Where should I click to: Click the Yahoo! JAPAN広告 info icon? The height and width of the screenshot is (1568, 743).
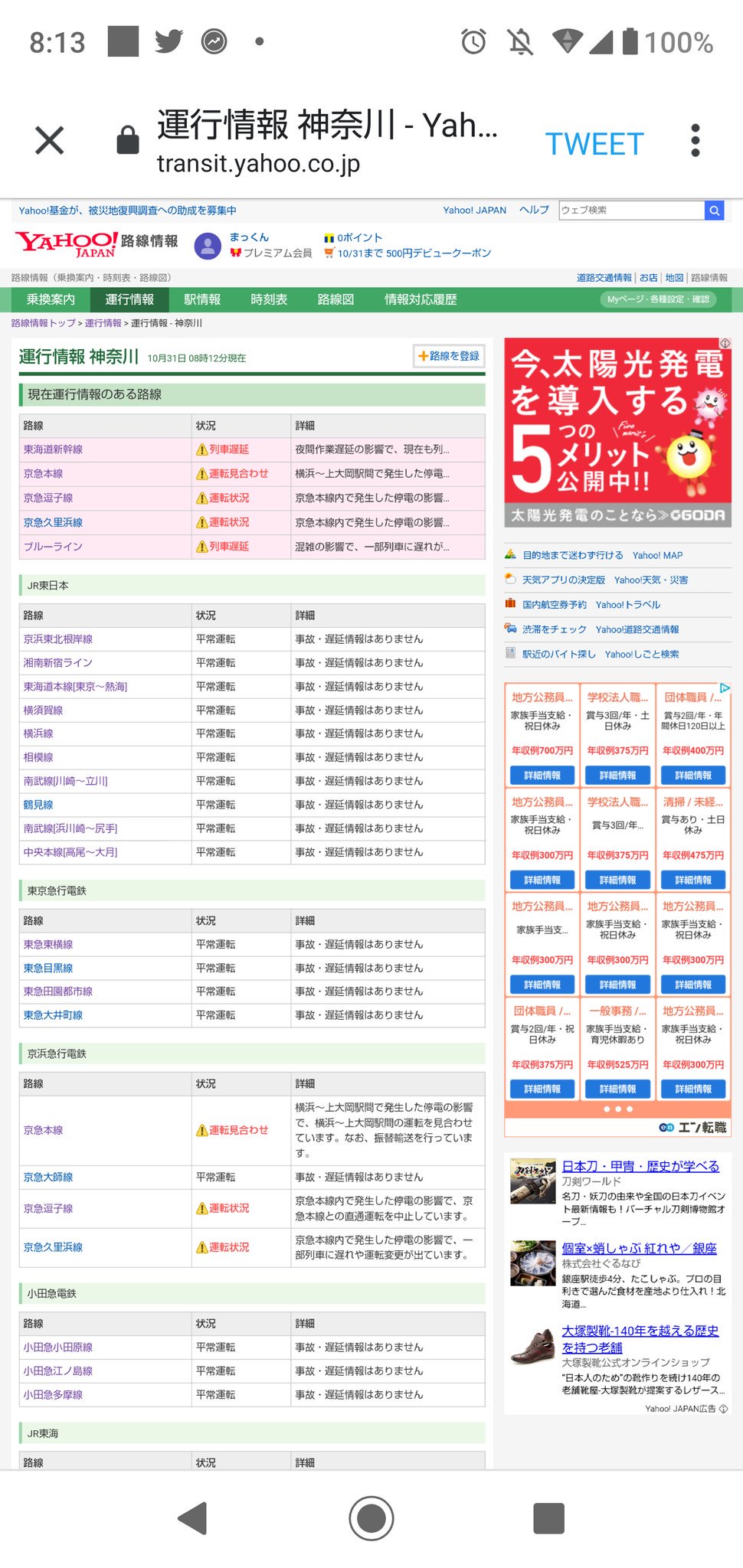(724, 1409)
